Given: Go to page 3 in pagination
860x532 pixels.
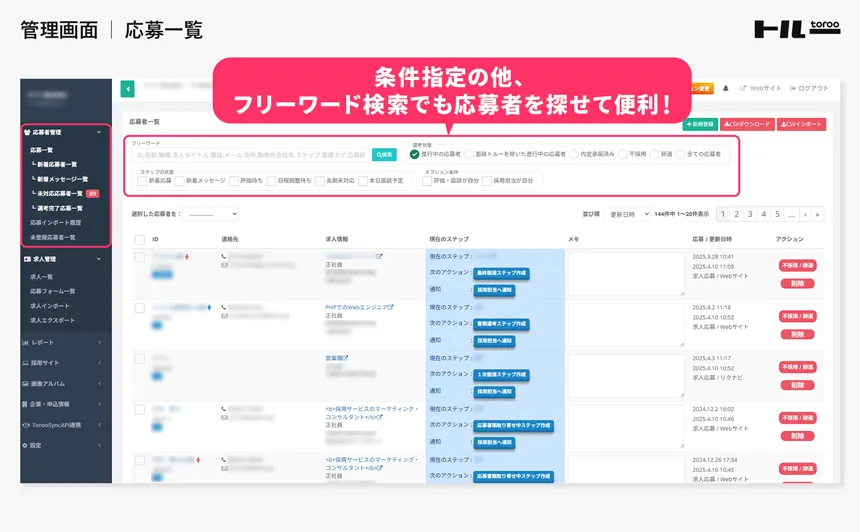Looking at the screenshot, I should pyautogui.click(x=750, y=214).
